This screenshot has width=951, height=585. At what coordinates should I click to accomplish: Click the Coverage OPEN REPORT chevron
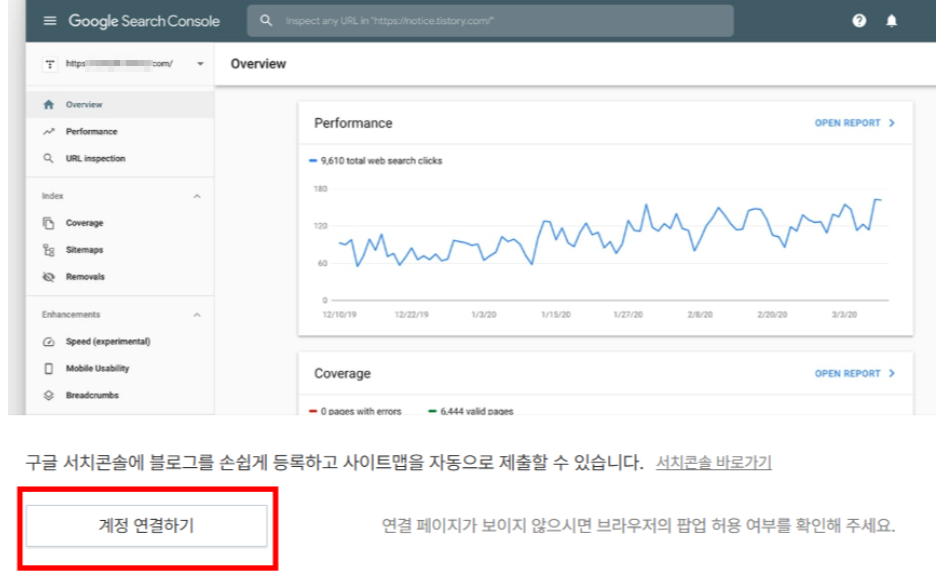click(x=892, y=373)
